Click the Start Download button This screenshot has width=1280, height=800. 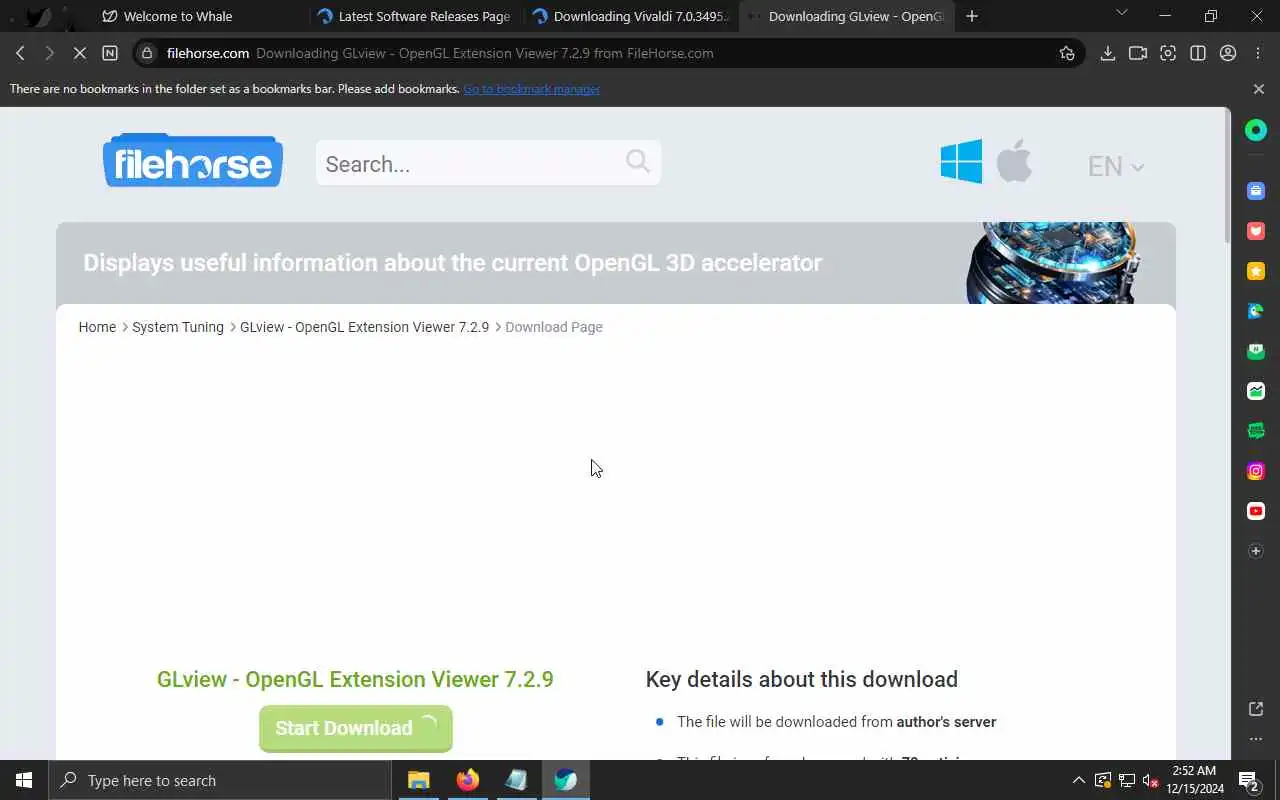click(x=355, y=728)
